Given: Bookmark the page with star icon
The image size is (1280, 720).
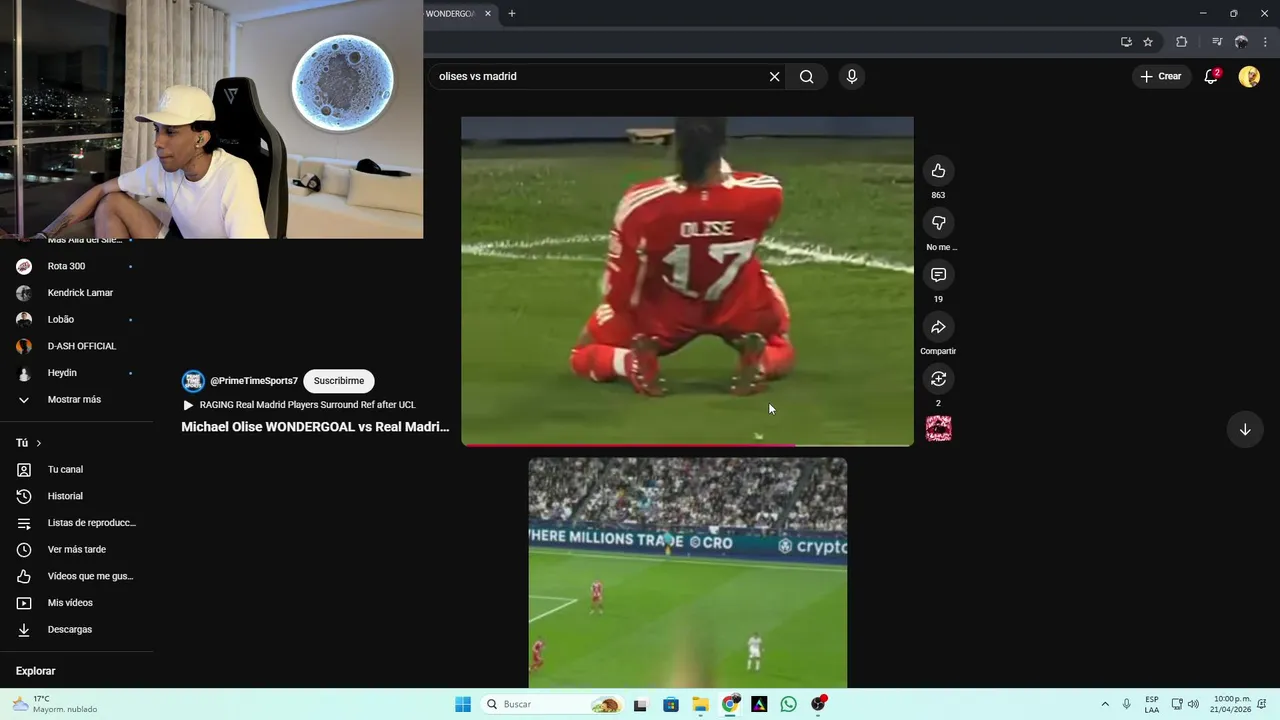Looking at the screenshot, I should point(1148,42).
